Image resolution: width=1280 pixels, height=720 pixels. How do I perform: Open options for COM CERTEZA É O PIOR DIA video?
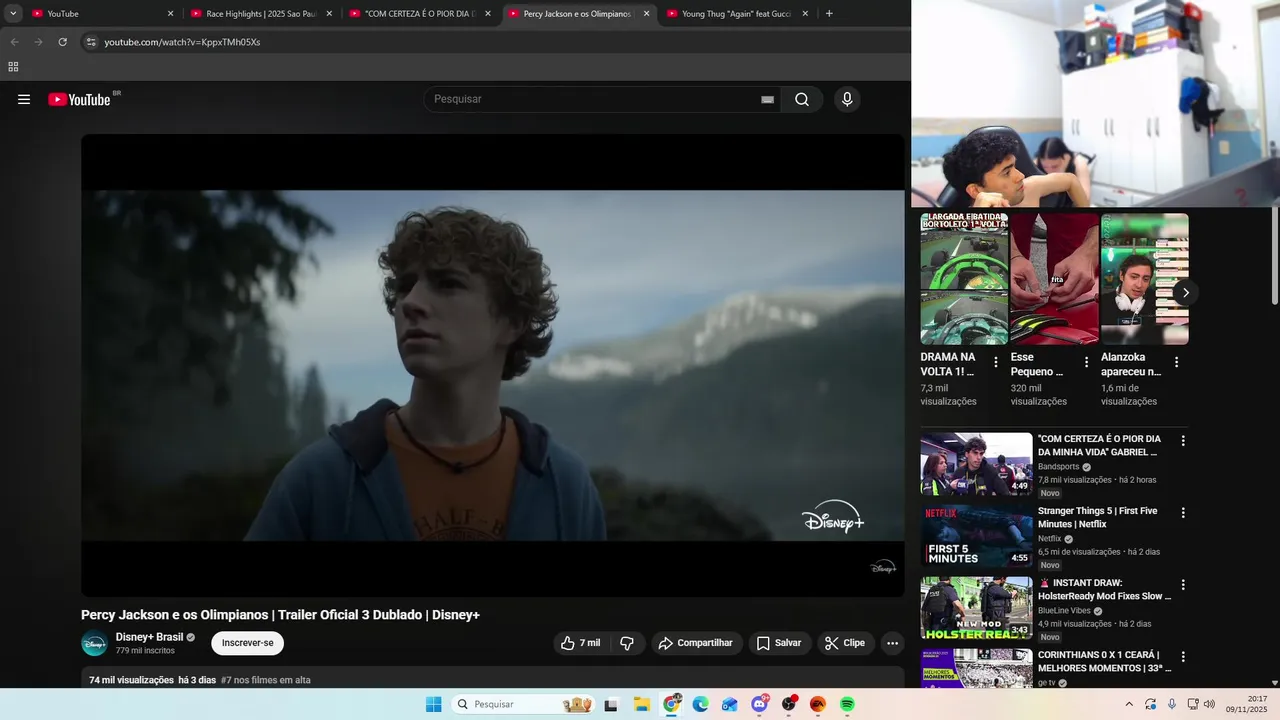coord(1183,441)
